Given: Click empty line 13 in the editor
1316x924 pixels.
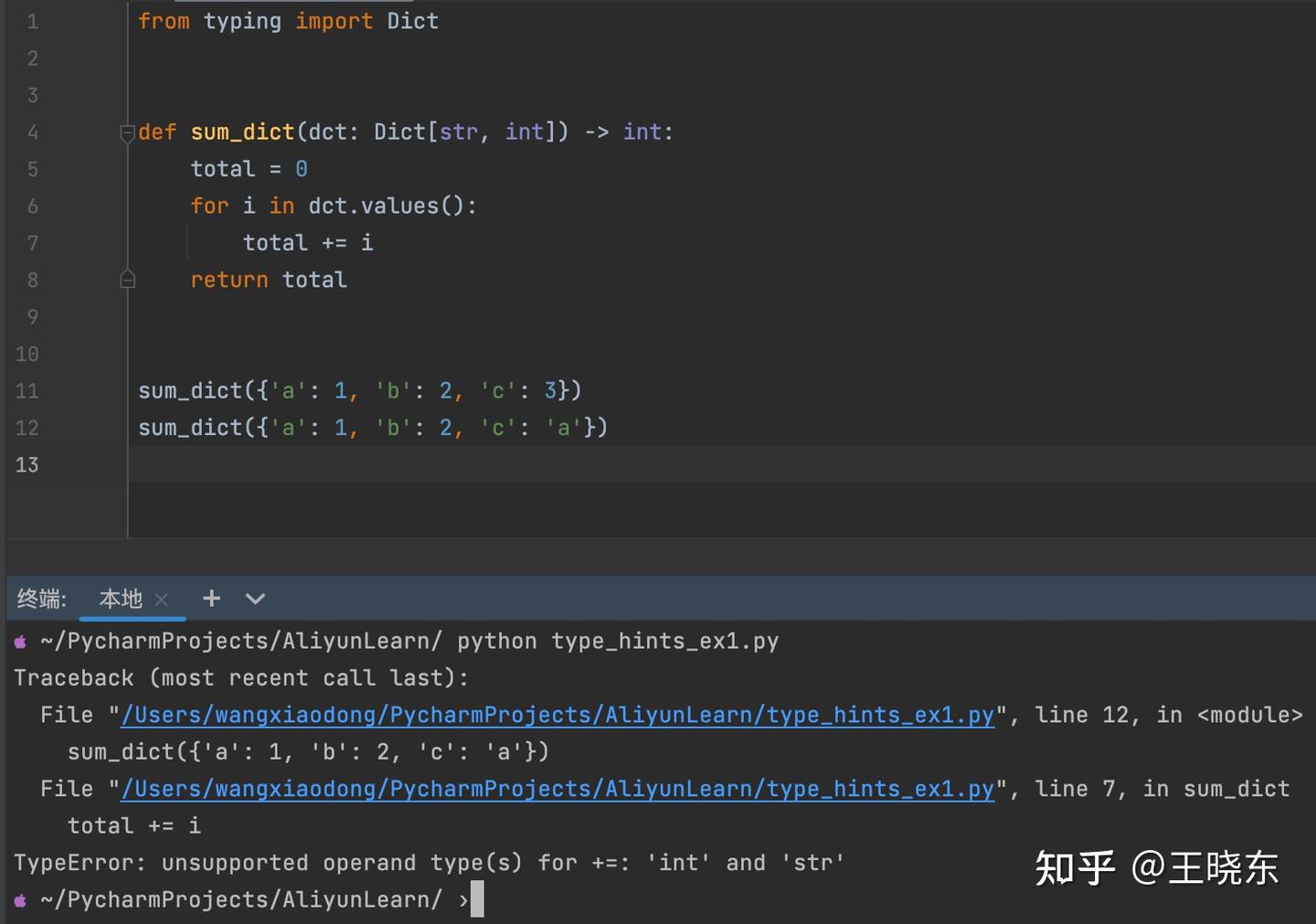Looking at the screenshot, I should click(x=274, y=464).
